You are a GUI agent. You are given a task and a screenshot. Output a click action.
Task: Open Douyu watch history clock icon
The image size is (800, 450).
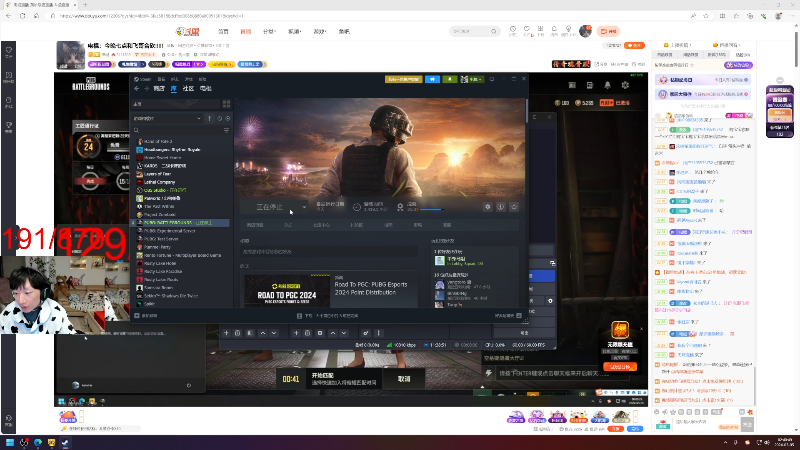(513, 31)
